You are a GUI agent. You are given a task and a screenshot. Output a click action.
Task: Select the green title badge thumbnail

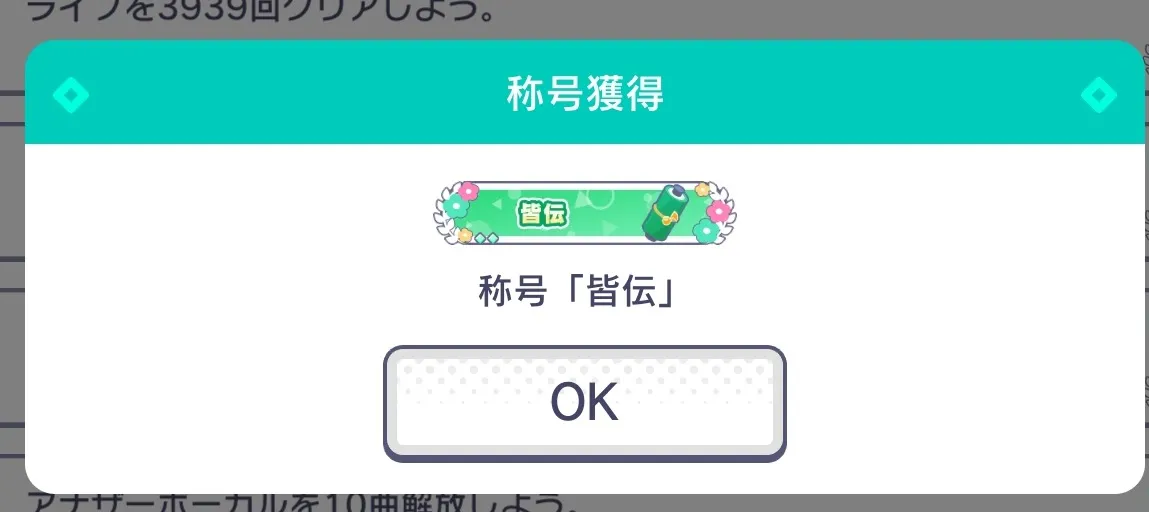[x=585, y=212]
